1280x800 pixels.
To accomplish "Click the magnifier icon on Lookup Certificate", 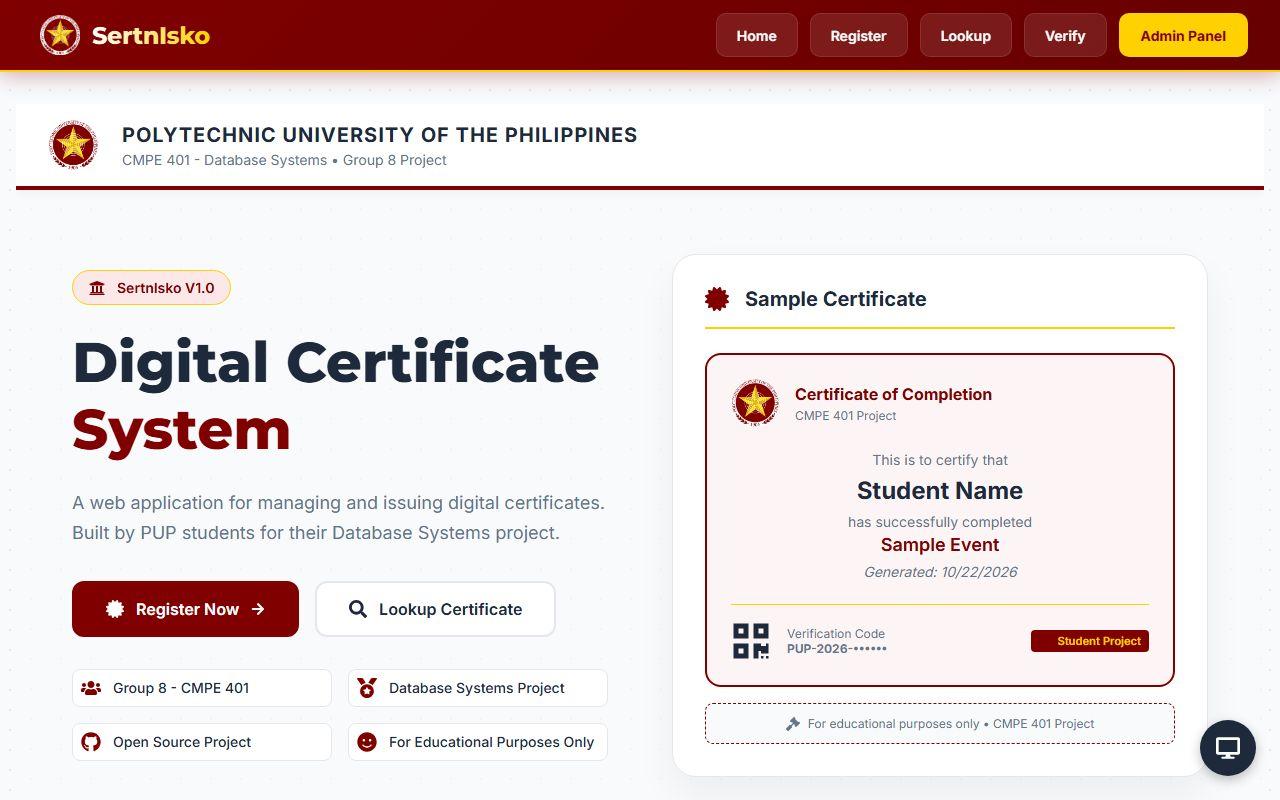I will point(358,609).
